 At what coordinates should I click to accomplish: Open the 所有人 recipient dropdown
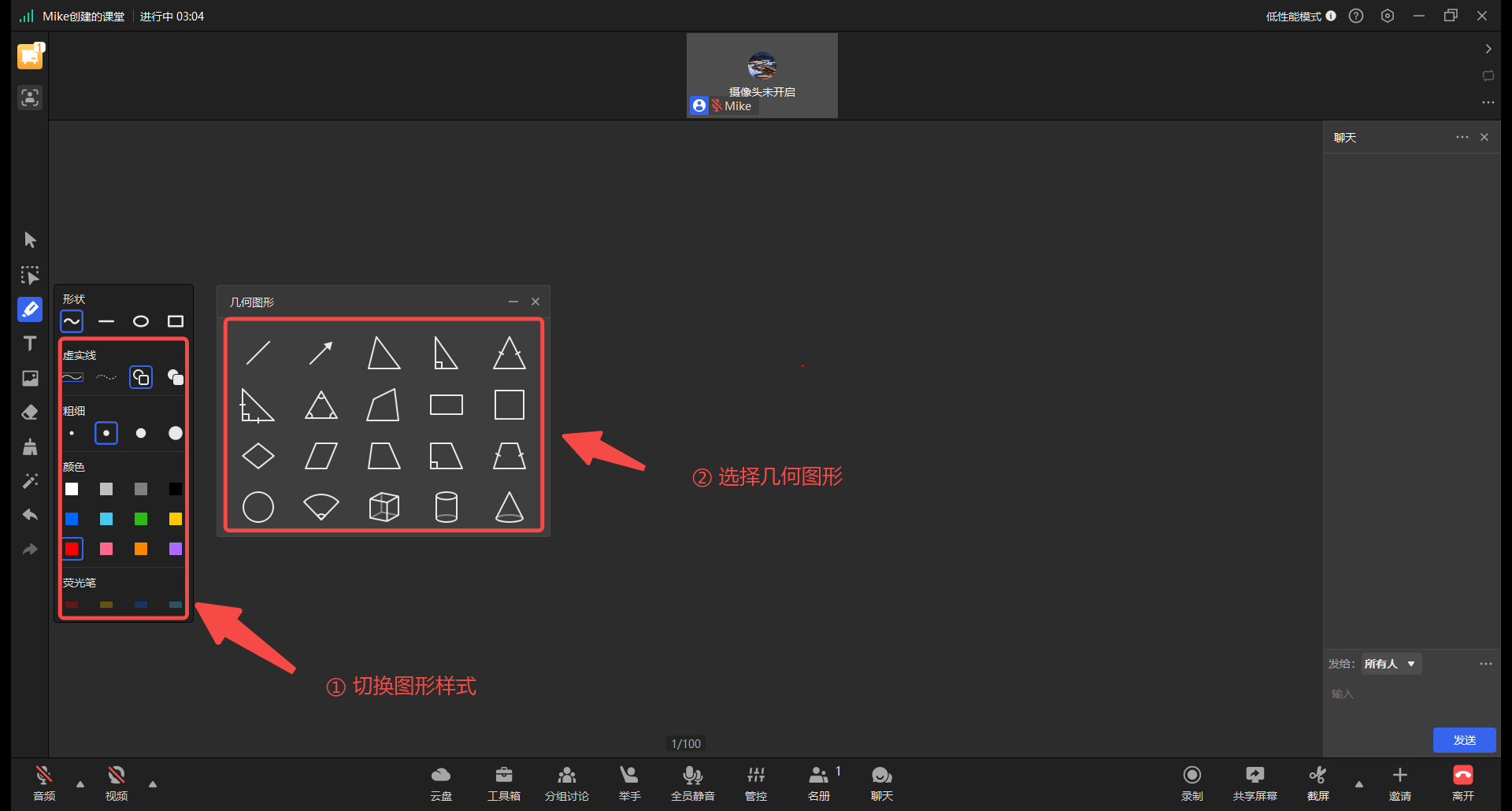(1392, 664)
